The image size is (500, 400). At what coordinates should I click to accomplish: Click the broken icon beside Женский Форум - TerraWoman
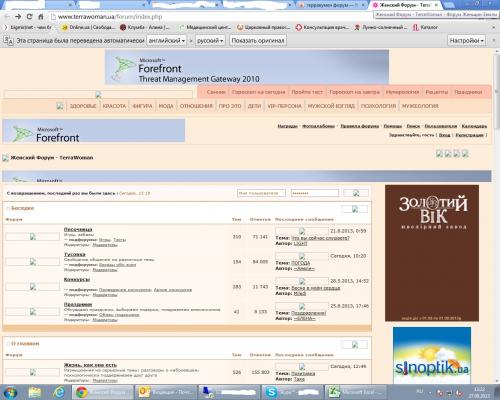pos(5,158)
